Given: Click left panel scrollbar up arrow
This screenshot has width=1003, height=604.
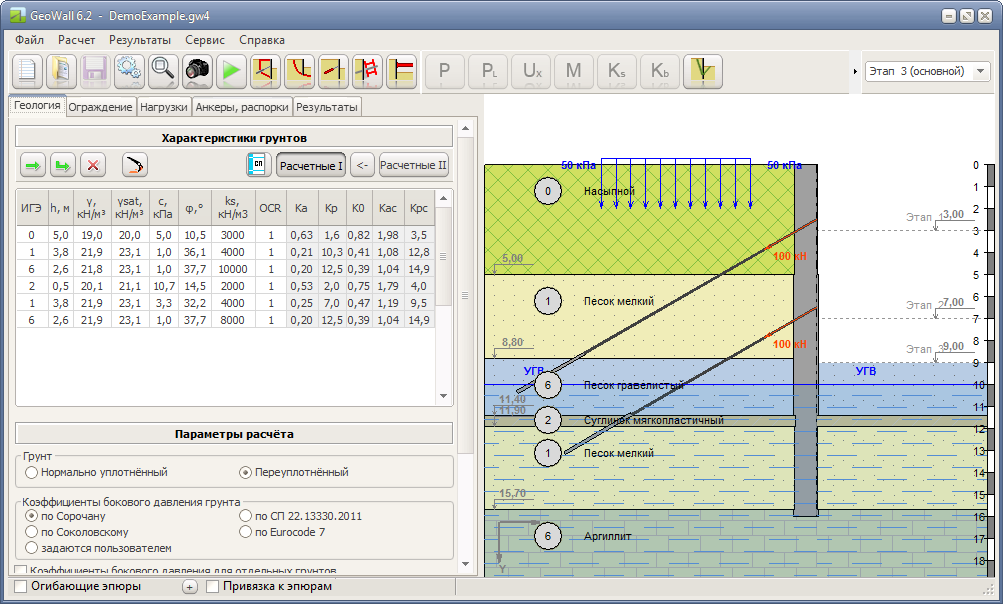Looking at the screenshot, I should (x=466, y=129).
